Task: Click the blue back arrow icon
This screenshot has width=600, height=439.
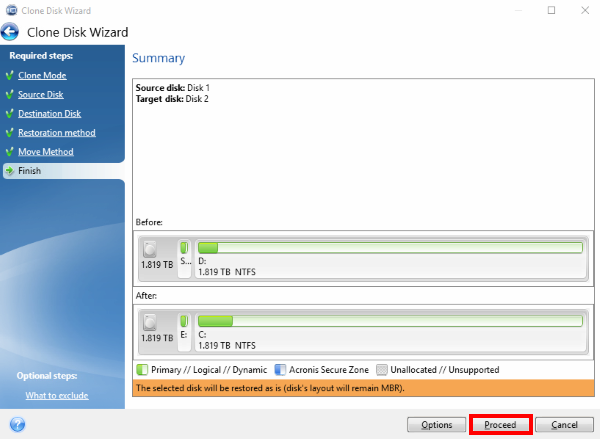Action: click(13, 32)
